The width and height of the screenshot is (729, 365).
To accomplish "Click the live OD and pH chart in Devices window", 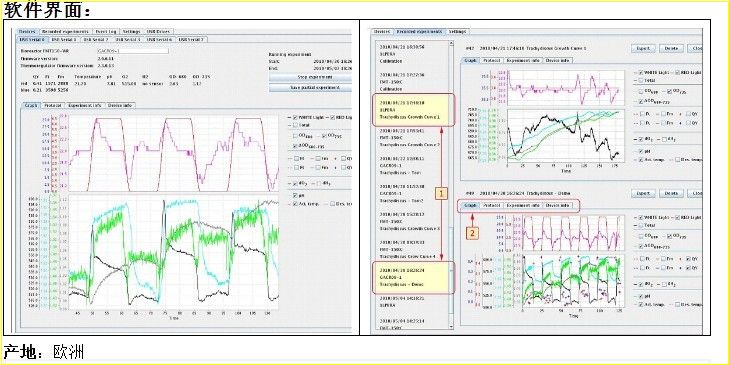I will point(173,252).
